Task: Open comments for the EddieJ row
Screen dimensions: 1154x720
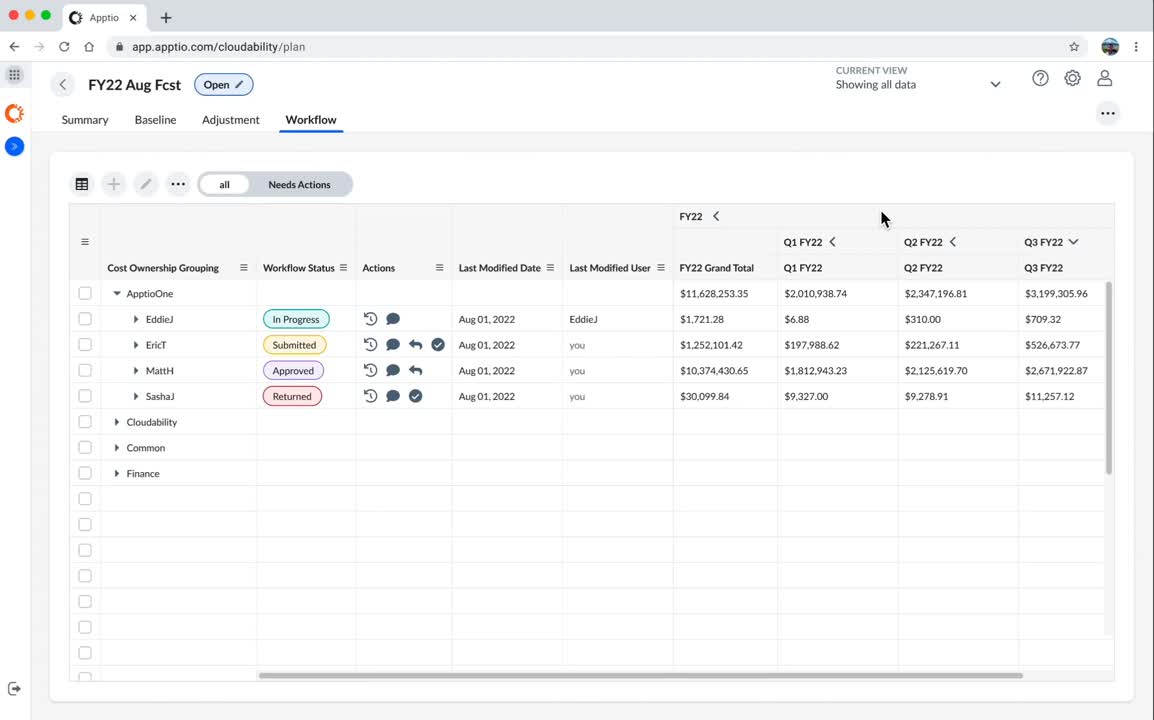Action: pyautogui.click(x=393, y=319)
